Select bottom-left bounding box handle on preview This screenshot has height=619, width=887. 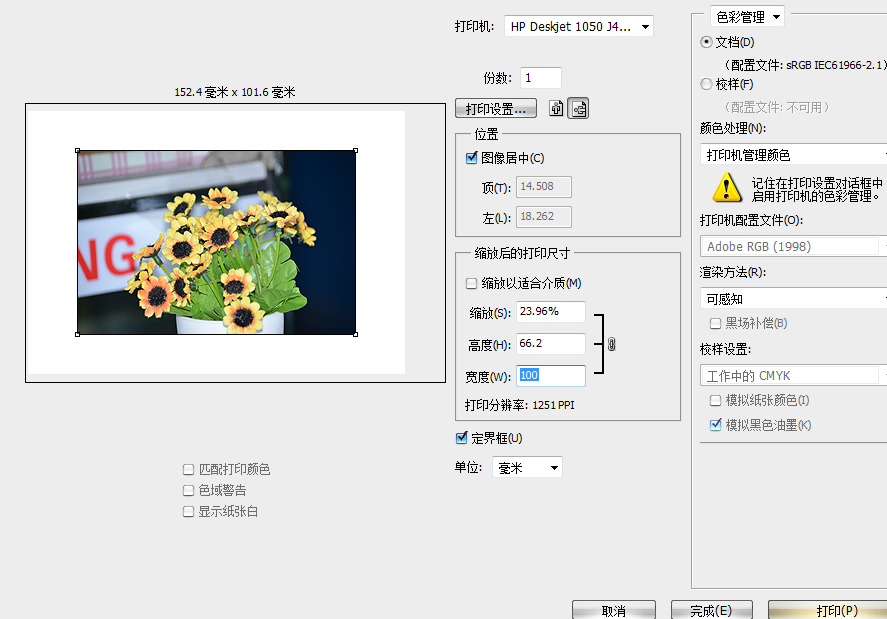point(77,334)
